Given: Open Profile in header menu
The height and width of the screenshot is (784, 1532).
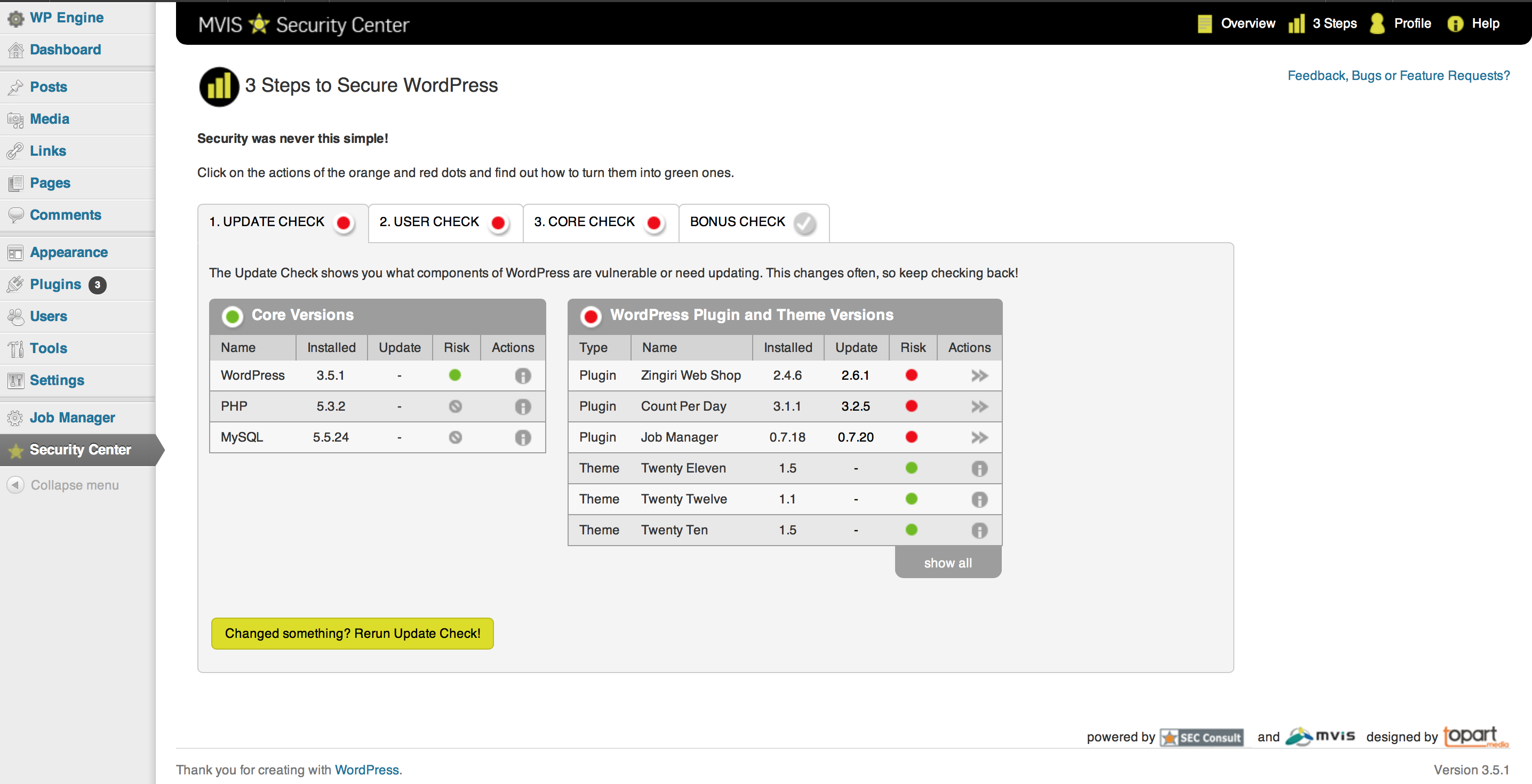Looking at the screenshot, I should click(1413, 24).
